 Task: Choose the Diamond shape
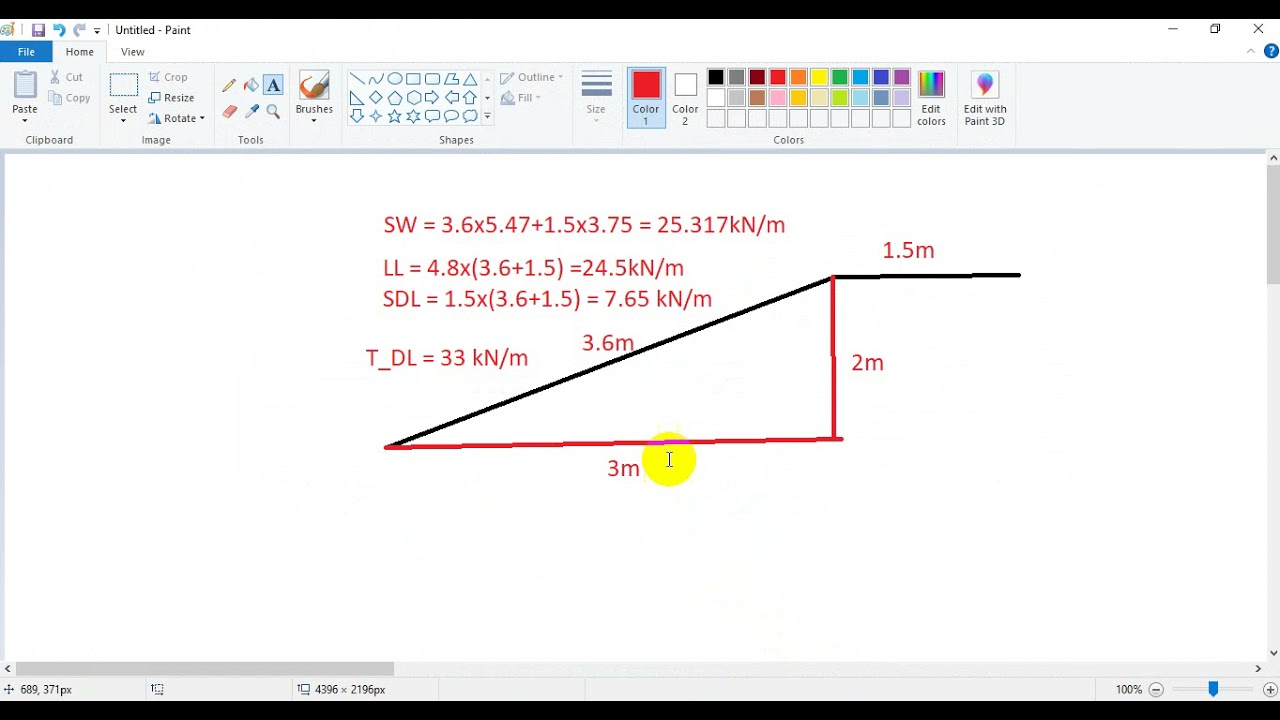pyautogui.click(x=376, y=98)
